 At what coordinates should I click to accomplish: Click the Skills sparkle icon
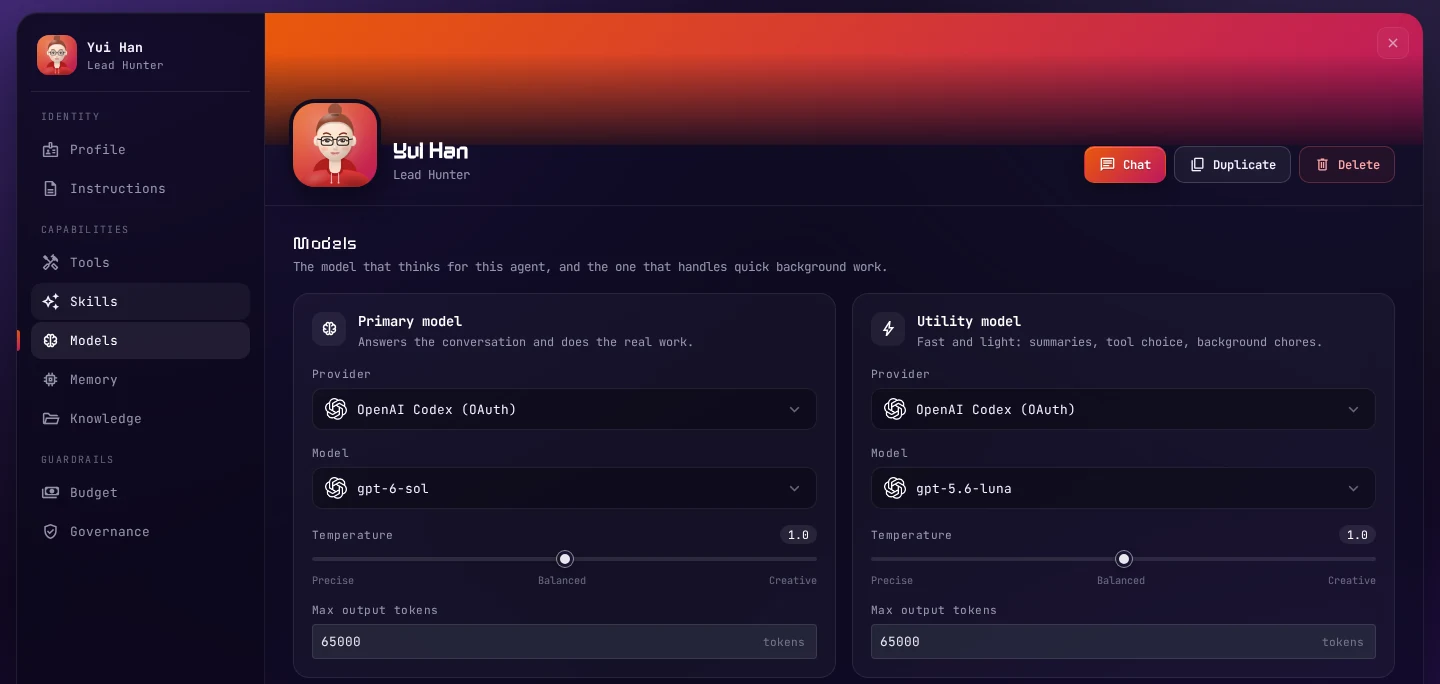click(x=51, y=302)
